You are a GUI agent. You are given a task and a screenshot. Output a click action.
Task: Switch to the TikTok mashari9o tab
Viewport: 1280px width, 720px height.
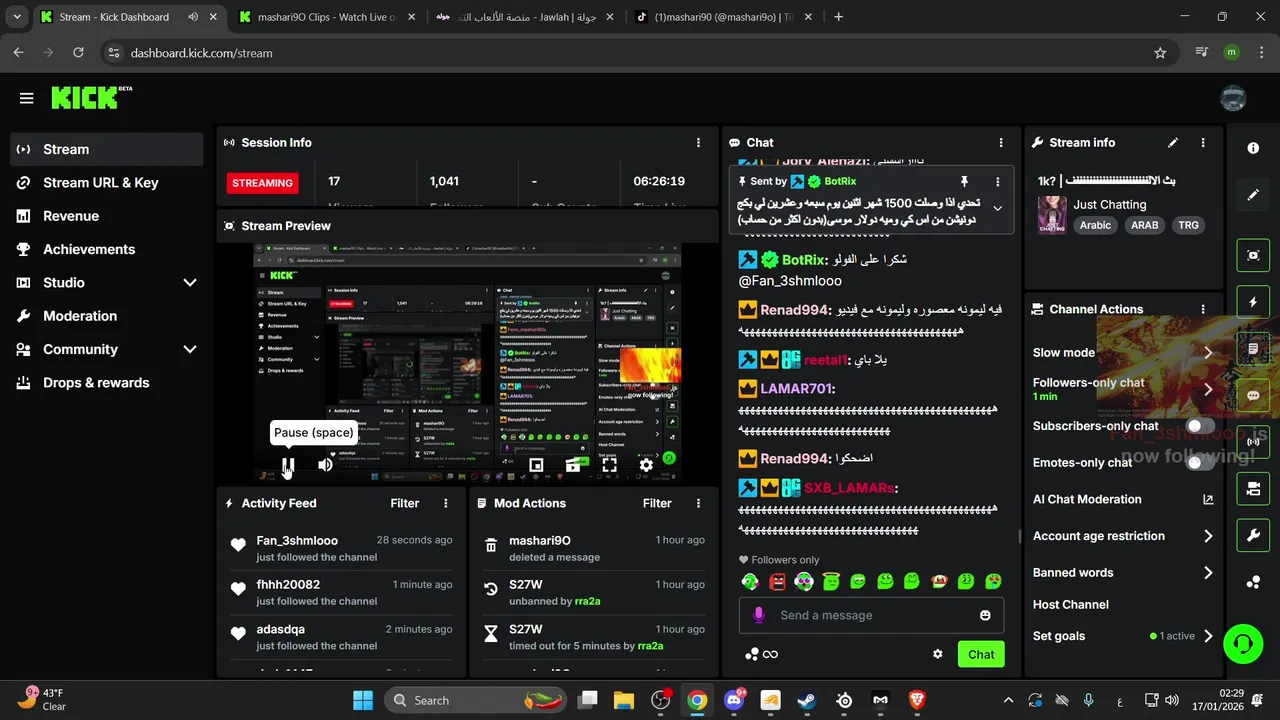tap(724, 17)
